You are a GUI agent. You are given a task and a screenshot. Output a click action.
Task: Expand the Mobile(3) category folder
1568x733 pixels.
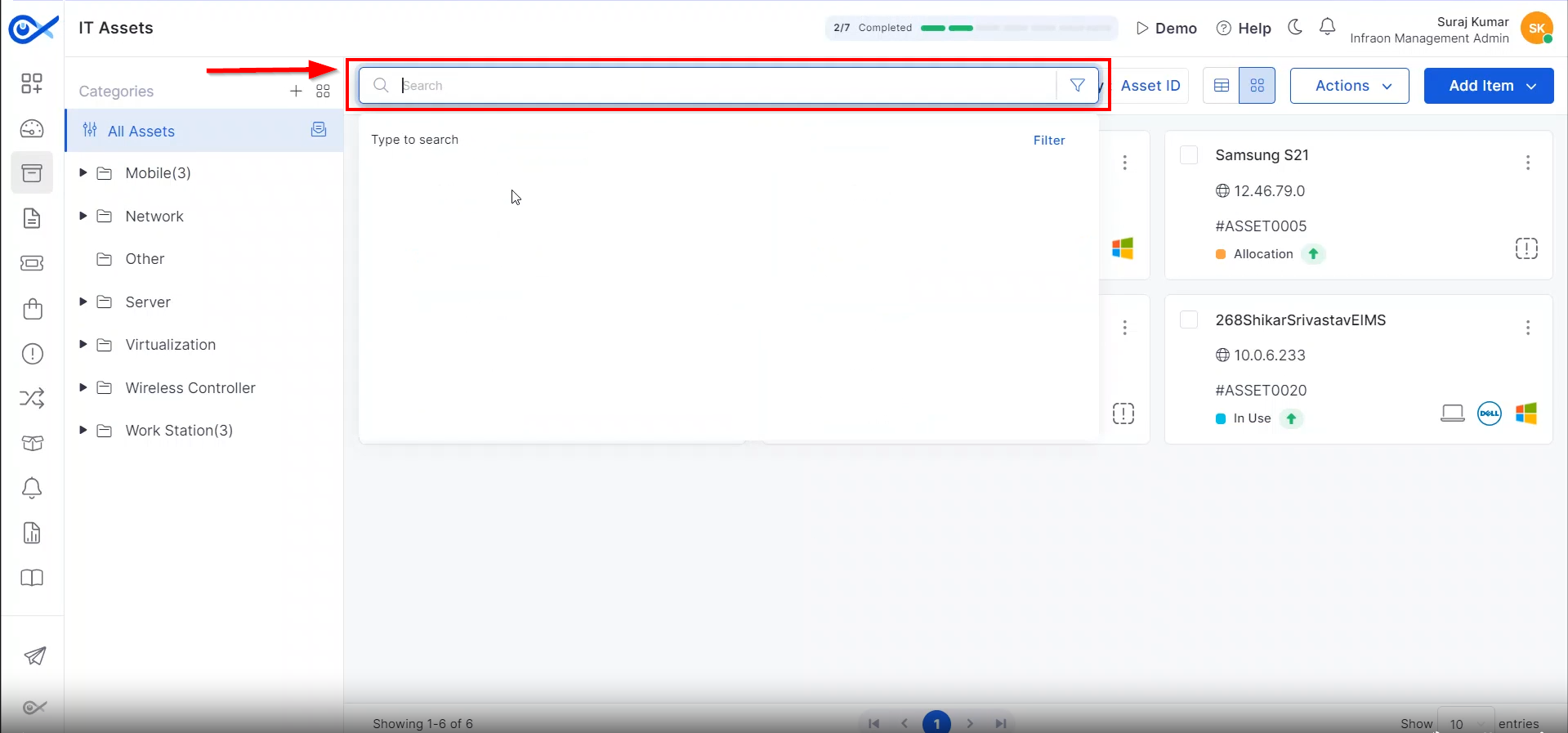point(83,172)
